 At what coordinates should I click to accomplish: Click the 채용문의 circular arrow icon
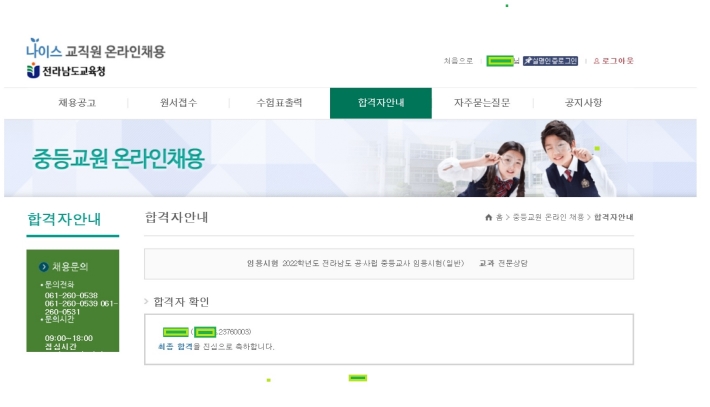coord(43,267)
